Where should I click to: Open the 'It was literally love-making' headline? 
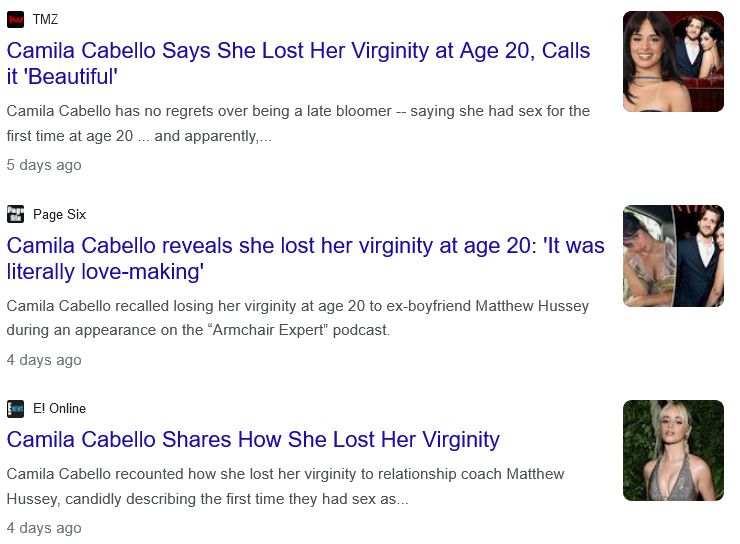point(305,258)
